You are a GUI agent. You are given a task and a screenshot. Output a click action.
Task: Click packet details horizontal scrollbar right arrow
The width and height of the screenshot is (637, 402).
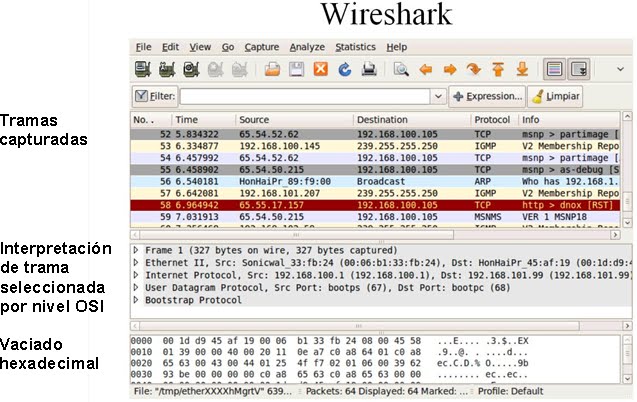pyautogui.click(x=627, y=326)
